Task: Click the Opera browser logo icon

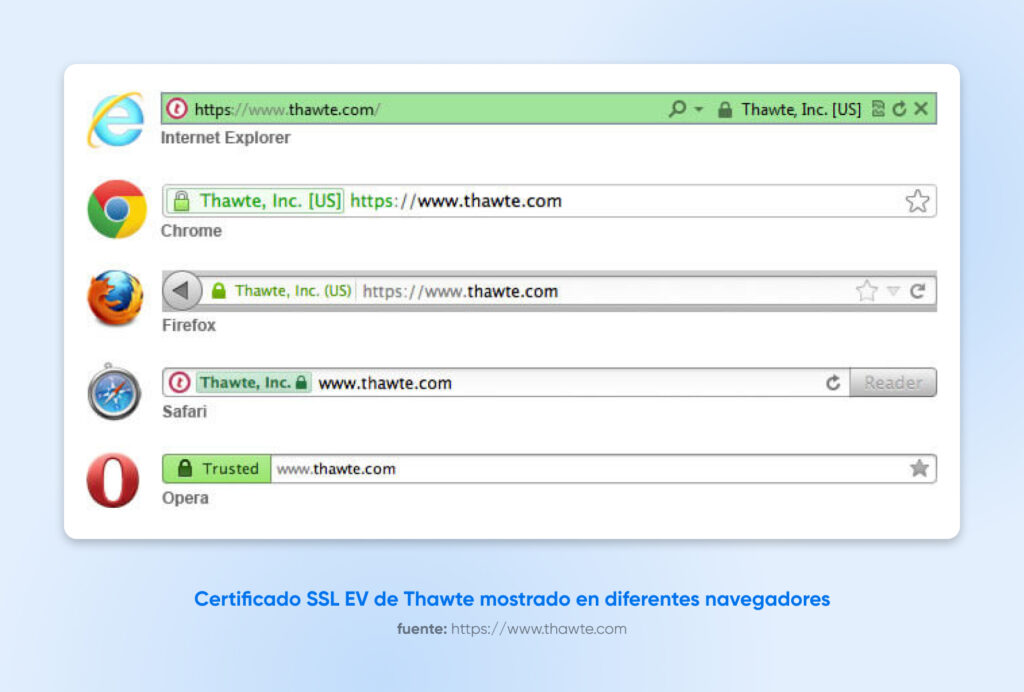Action: [x=113, y=480]
